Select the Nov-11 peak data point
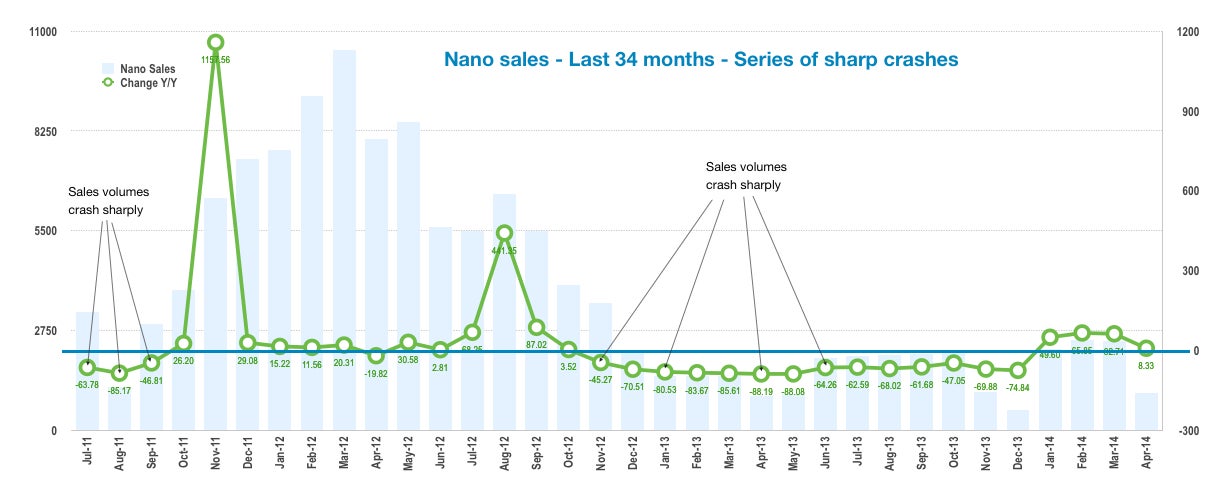 (216, 42)
